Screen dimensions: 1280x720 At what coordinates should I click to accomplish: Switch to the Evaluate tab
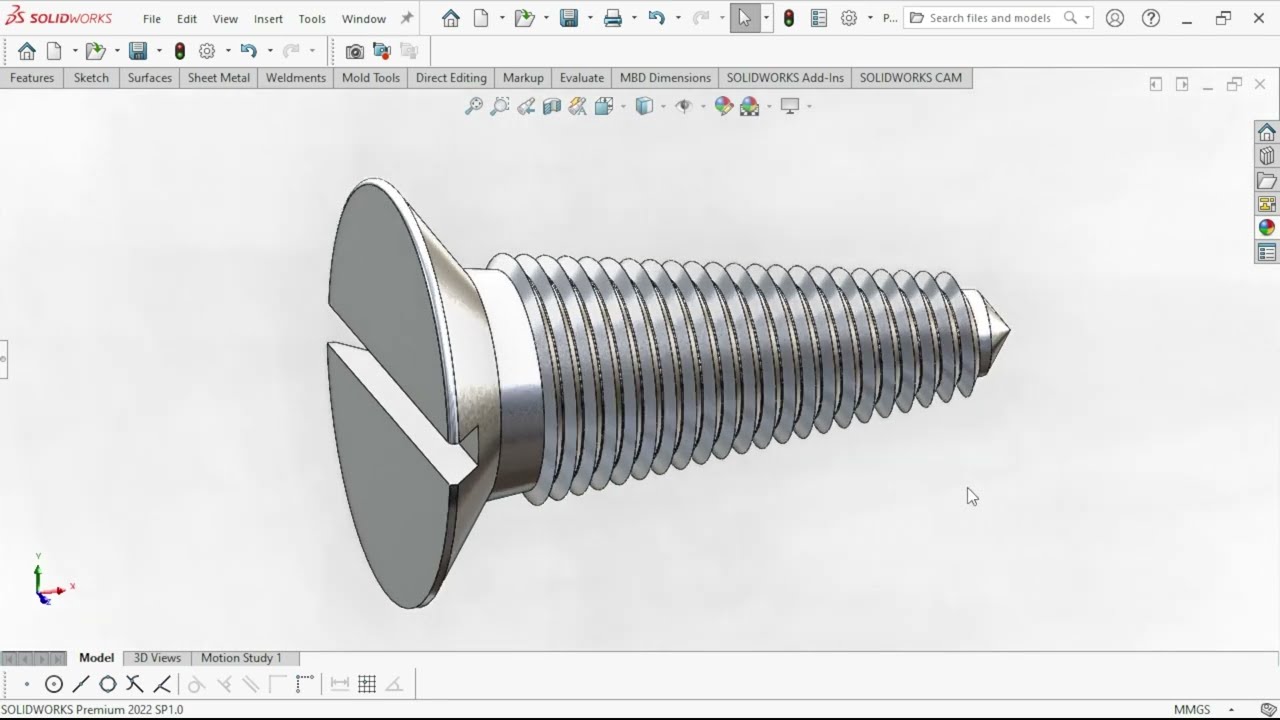pyautogui.click(x=582, y=78)
